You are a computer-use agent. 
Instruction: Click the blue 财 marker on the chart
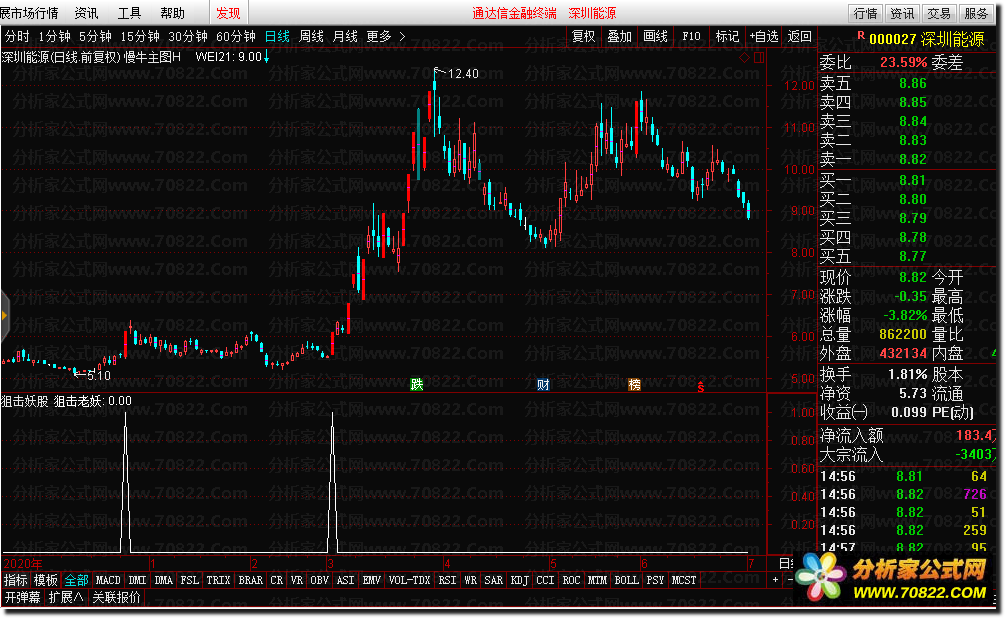tap(543, 384)
